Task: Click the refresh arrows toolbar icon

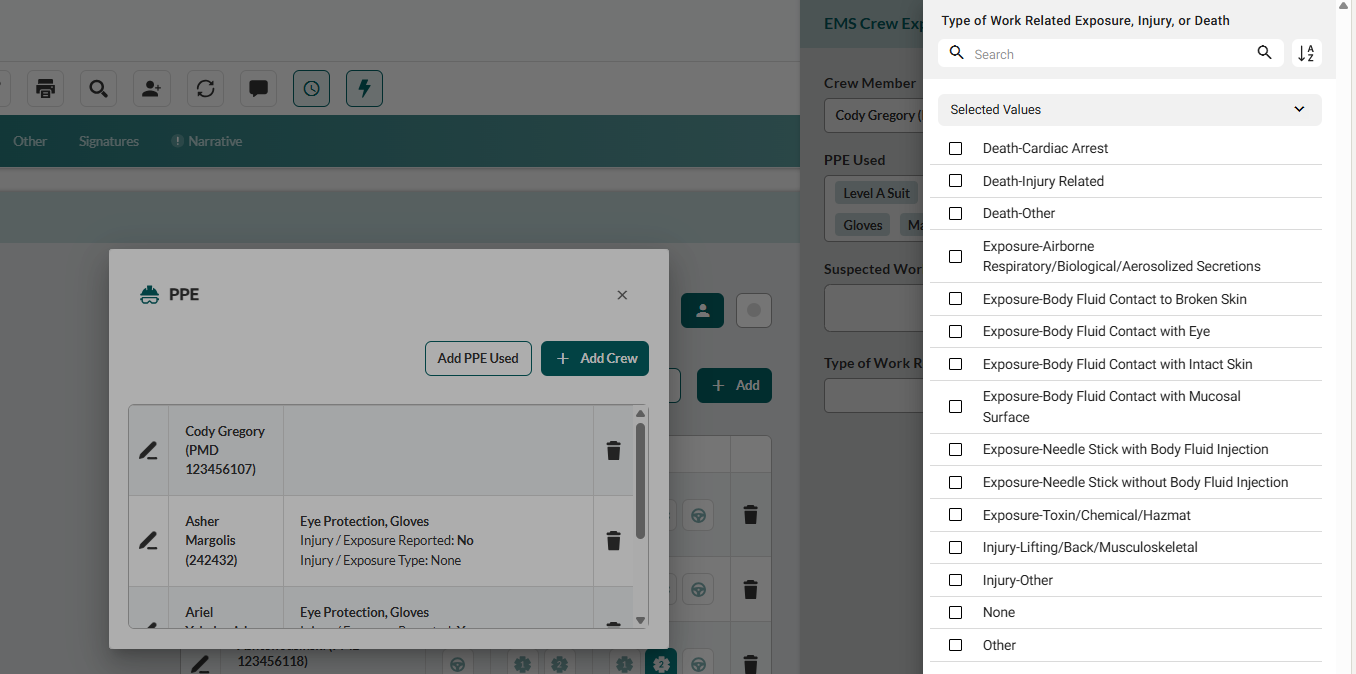Action: [205, 89]
